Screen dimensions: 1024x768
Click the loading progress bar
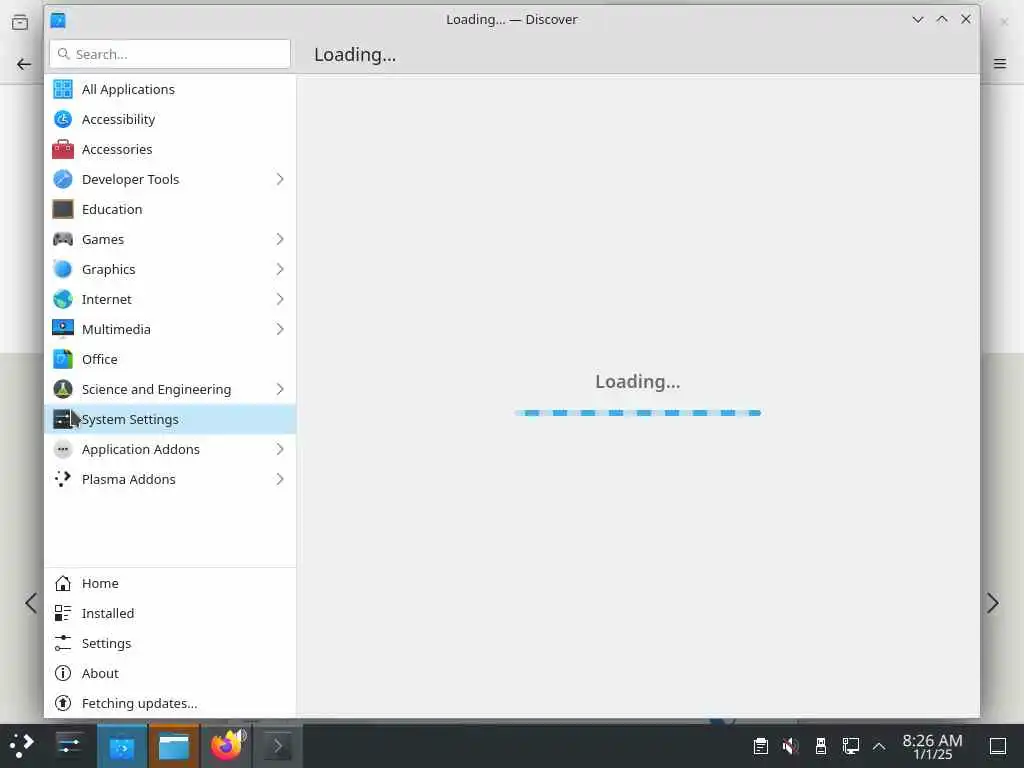(638, 413)
